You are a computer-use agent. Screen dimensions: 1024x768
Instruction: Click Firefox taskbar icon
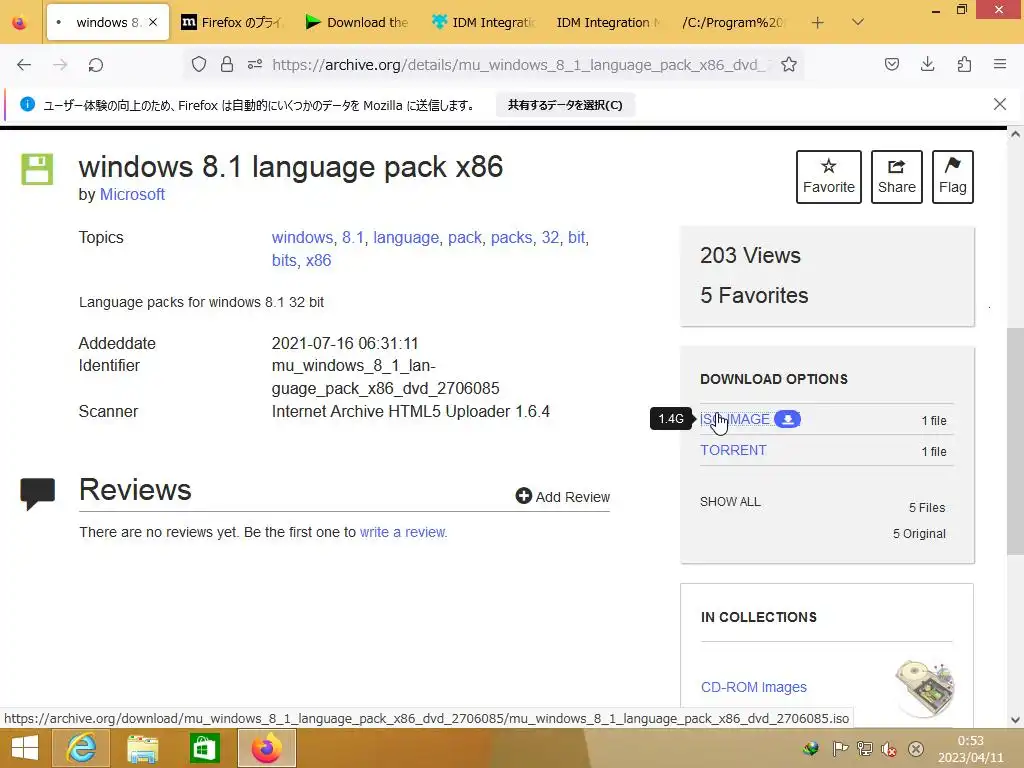click(x=266, y=748)
